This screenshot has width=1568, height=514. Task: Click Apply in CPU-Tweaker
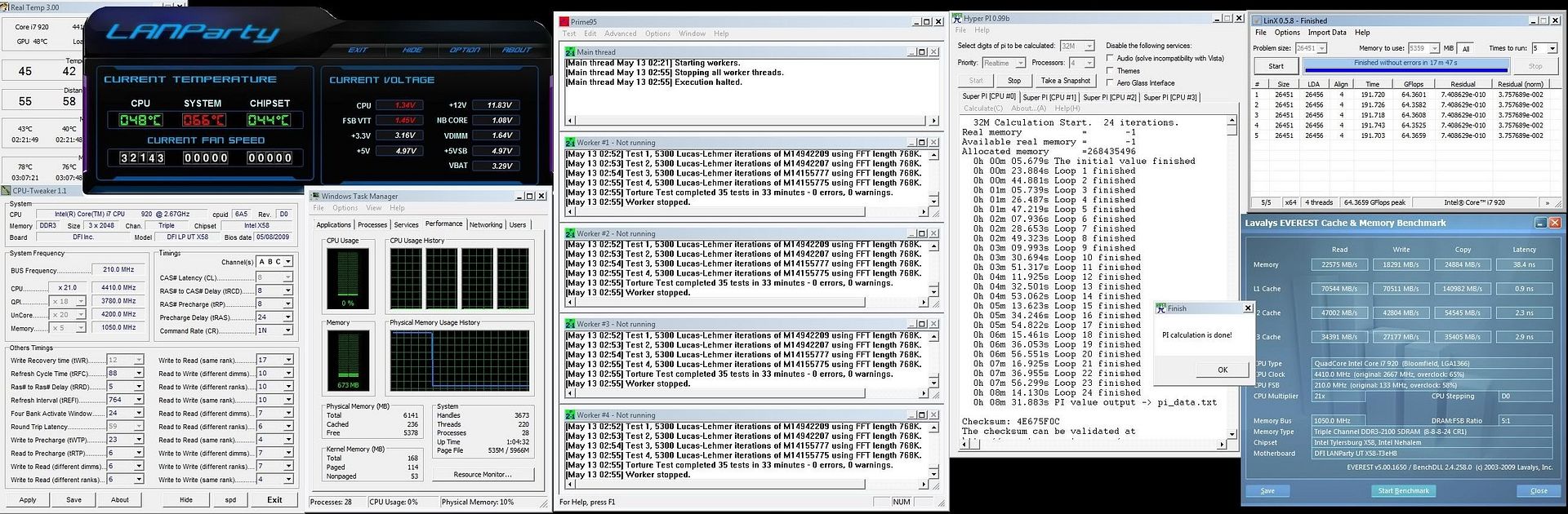(x=28, y=500)
